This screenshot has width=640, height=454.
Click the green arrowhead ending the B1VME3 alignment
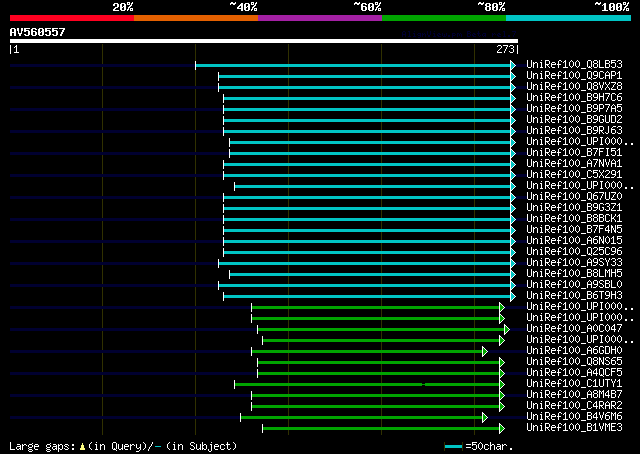[x=502, y=429]
